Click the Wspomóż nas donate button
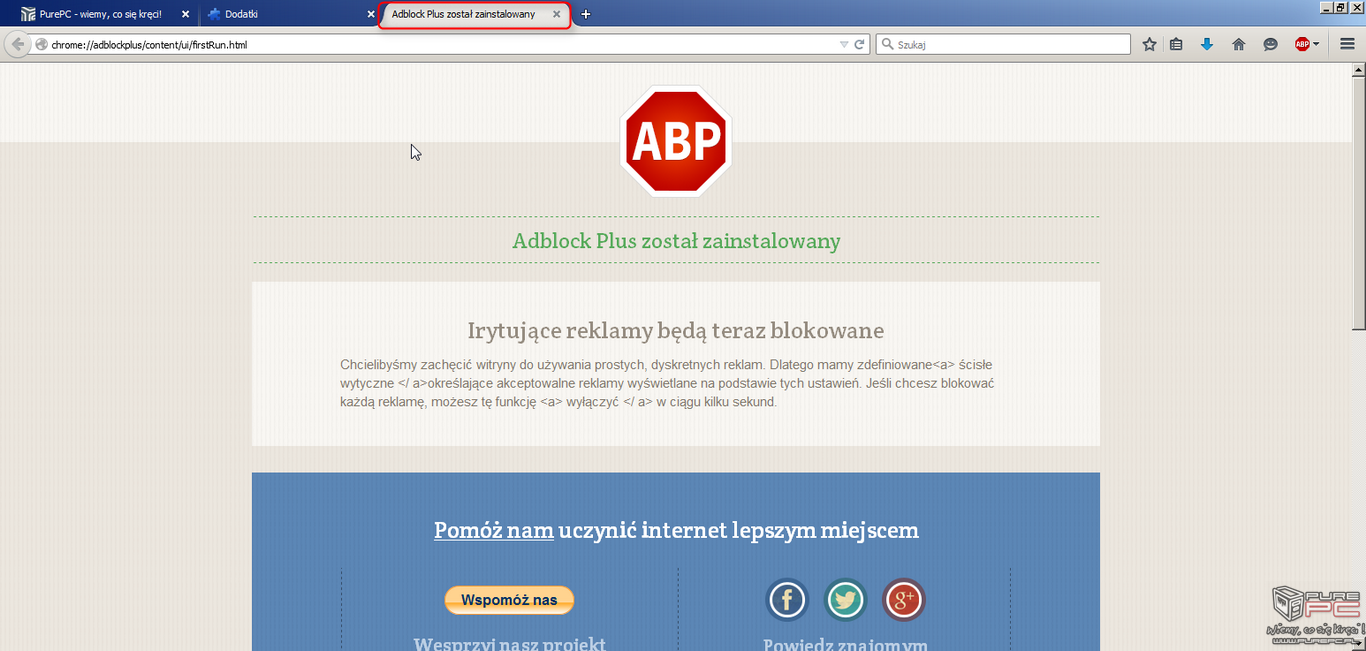This screenshot has width=1366, height=651. 509,600
